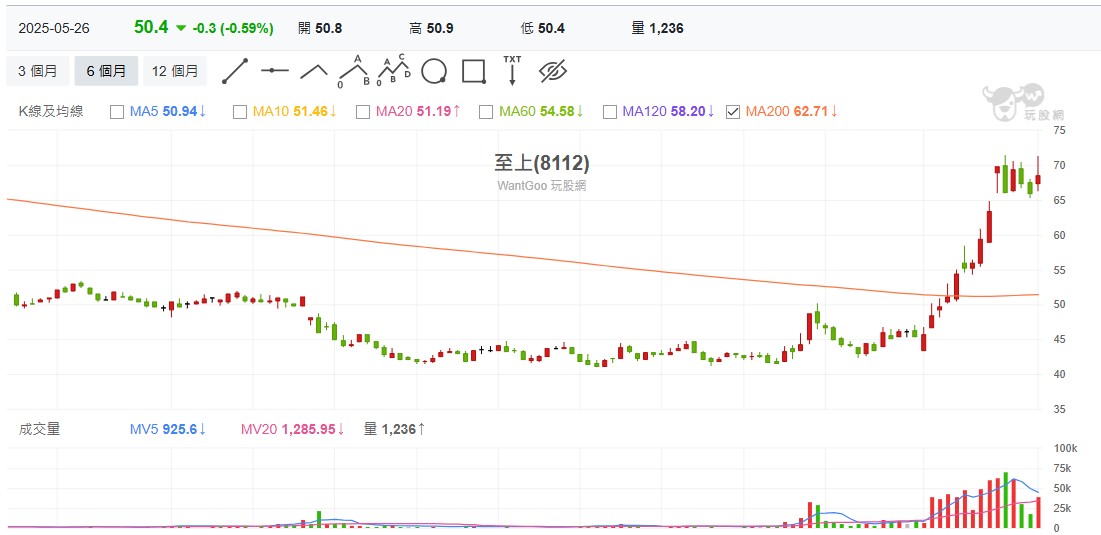The height and width of the screenshot is (535, 1101).
Task: Choose the angle line drawing tool
Action: point(314,71)
